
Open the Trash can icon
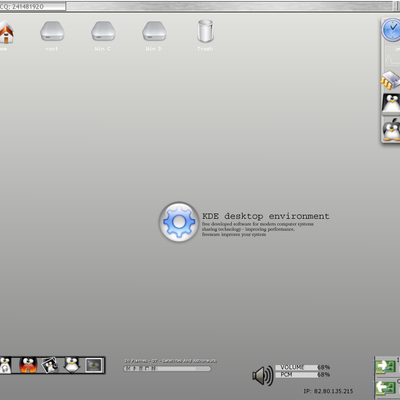pos(205,31)
